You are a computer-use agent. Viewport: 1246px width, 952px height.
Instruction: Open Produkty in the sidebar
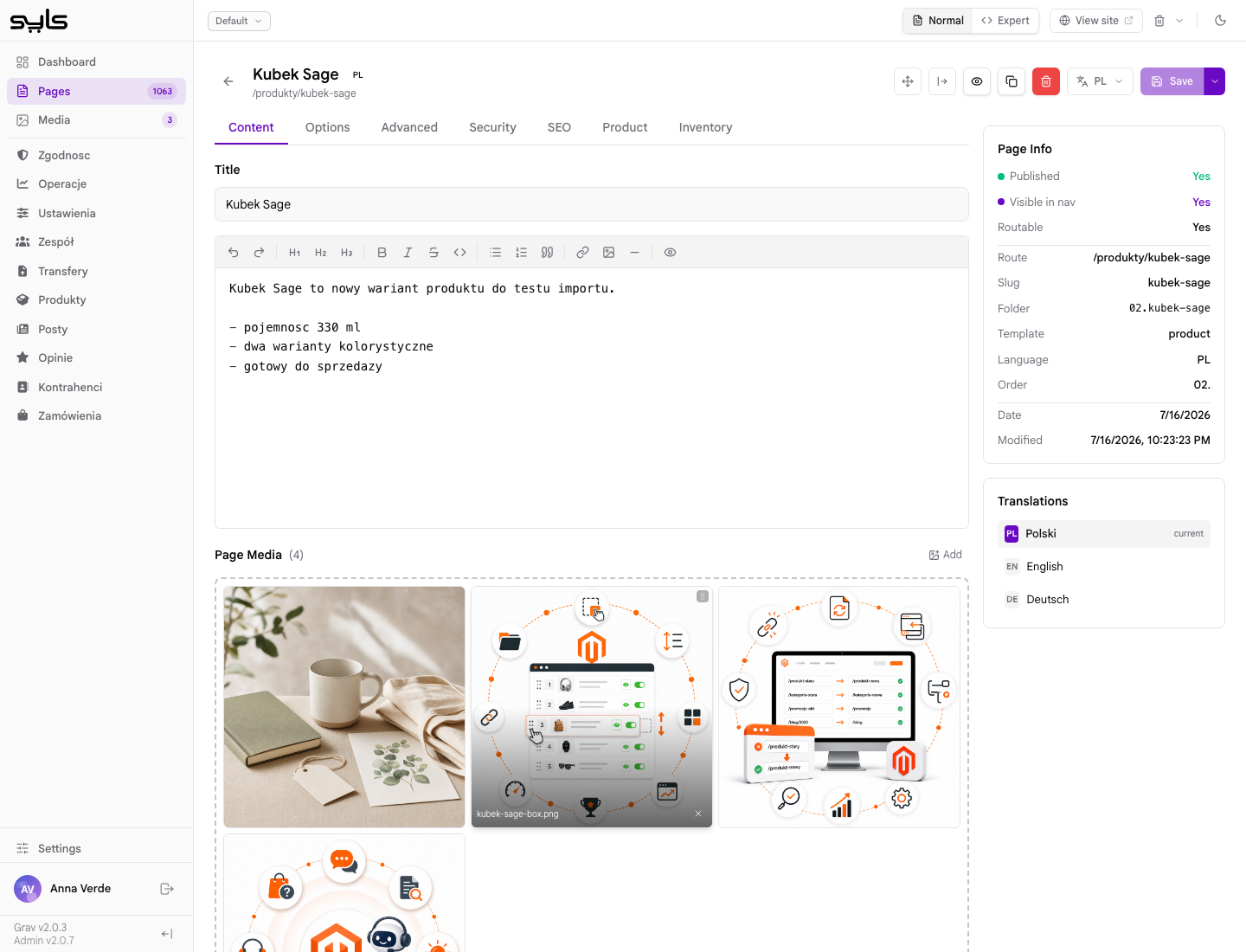(96, 300)
